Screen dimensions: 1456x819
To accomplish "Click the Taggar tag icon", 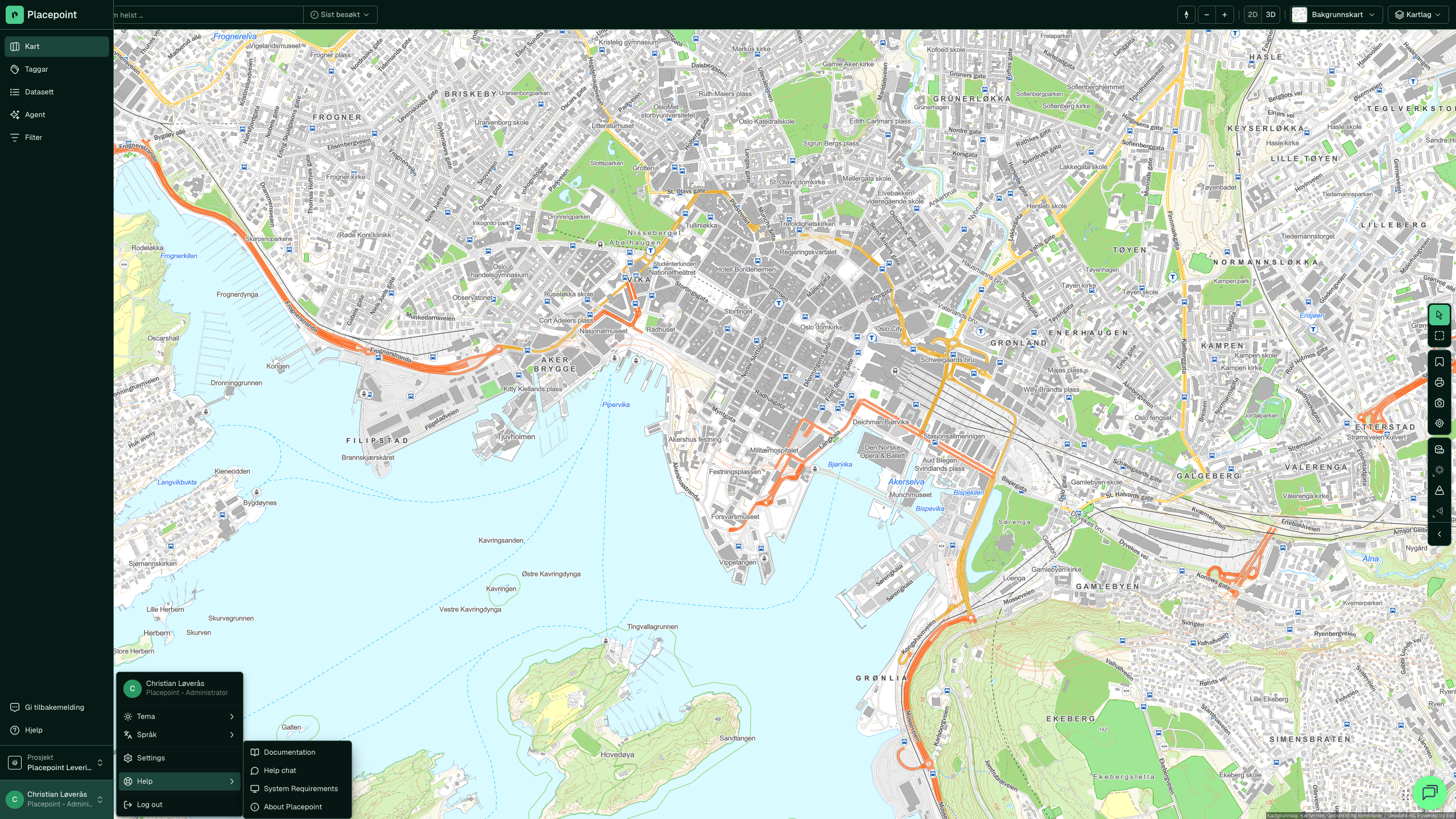I will pyautogui.click(x=15, y=69).
